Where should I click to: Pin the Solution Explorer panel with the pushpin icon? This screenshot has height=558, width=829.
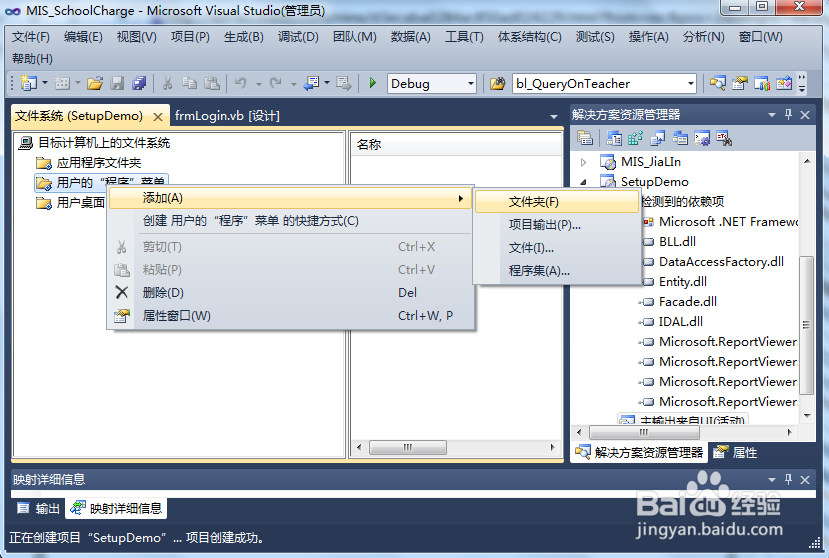tap(788, 114)
